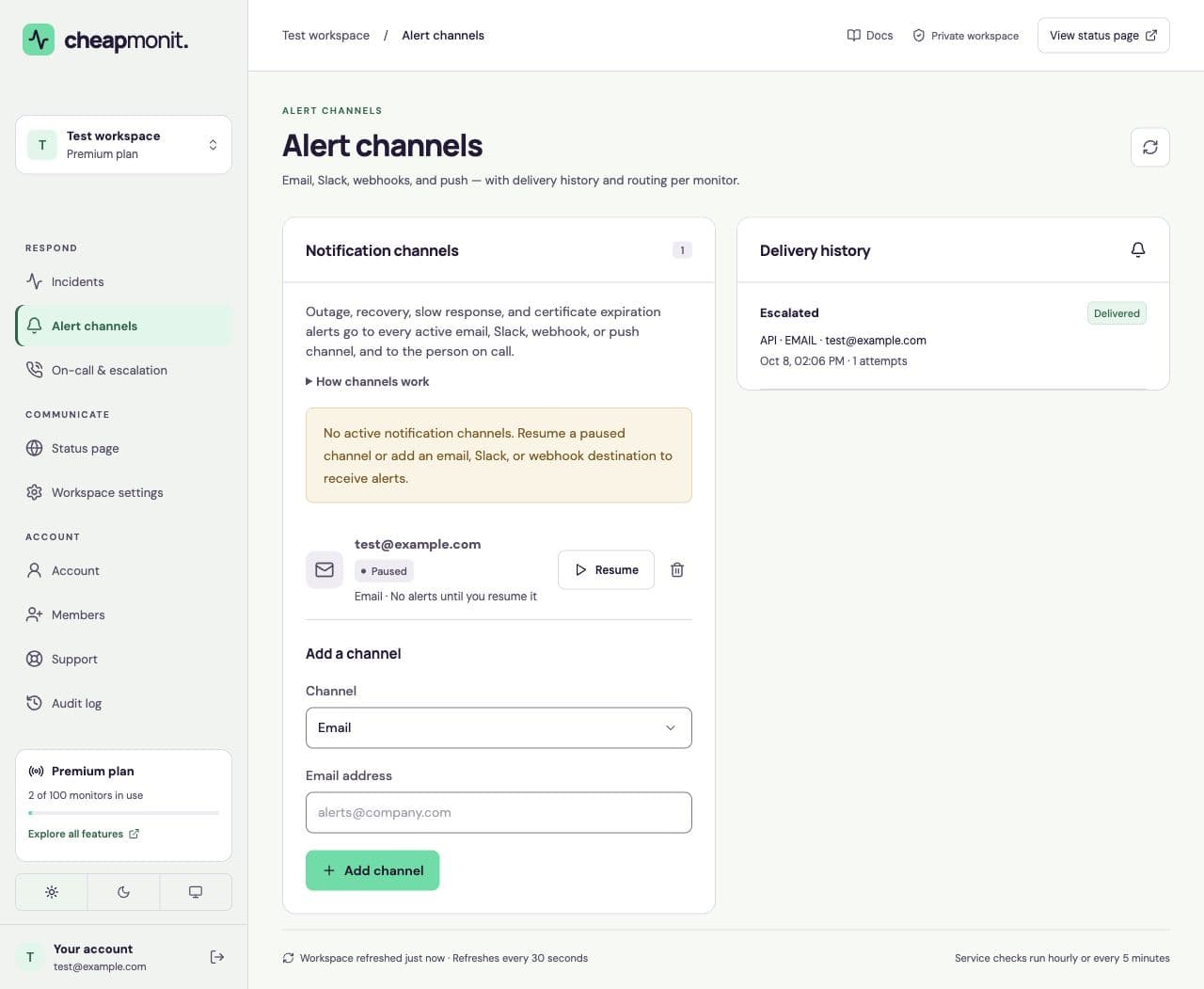The height and width of the screenshot is (989, 1204).
Task: Click the T avatar beside Your account
Action: [x=30, y=957]
